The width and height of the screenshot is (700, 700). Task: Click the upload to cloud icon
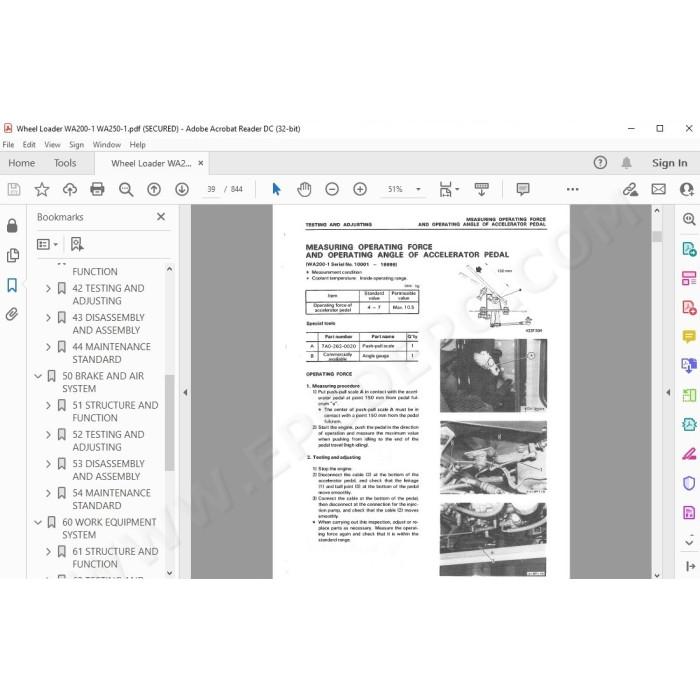[x=70, y=189]
